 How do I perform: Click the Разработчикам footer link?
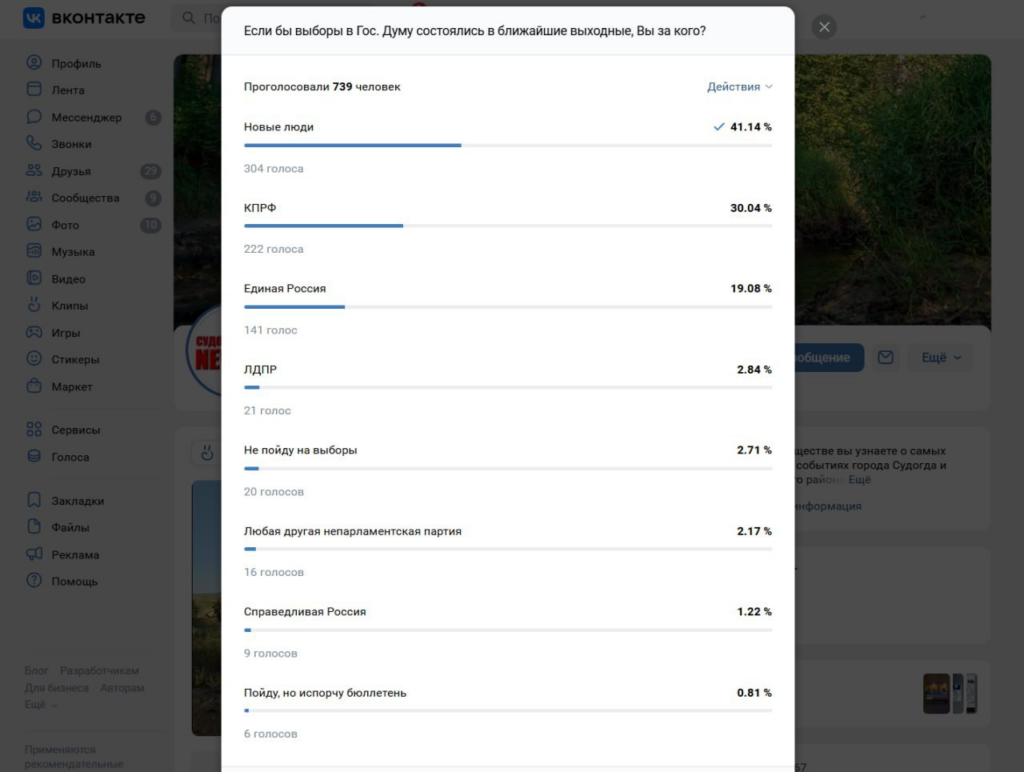click(99, 671)
